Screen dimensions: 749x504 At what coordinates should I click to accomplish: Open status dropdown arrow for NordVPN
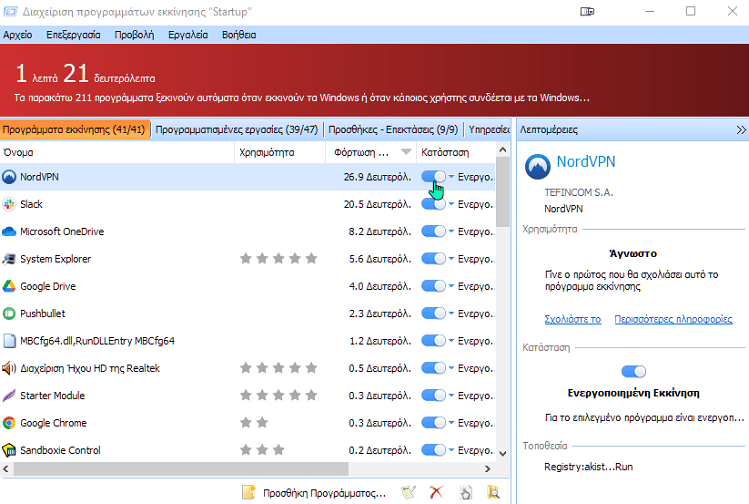[x=451, y=177]
